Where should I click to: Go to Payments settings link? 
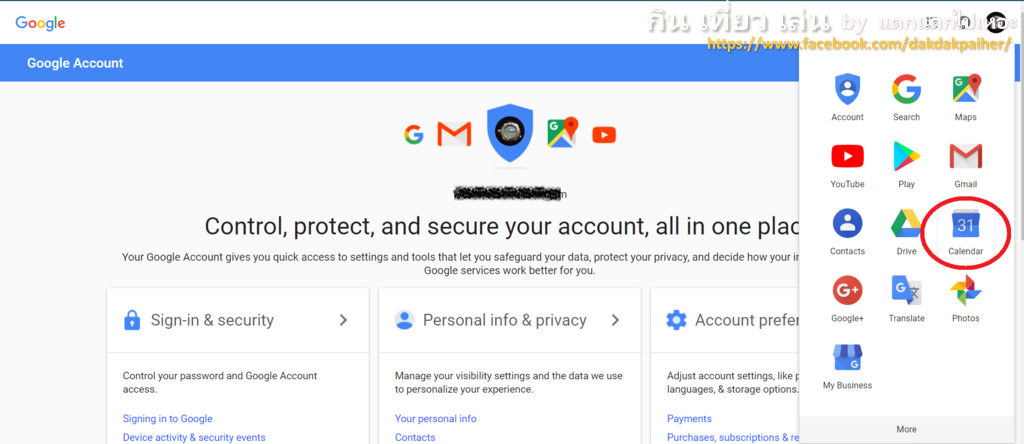point(689,419)
